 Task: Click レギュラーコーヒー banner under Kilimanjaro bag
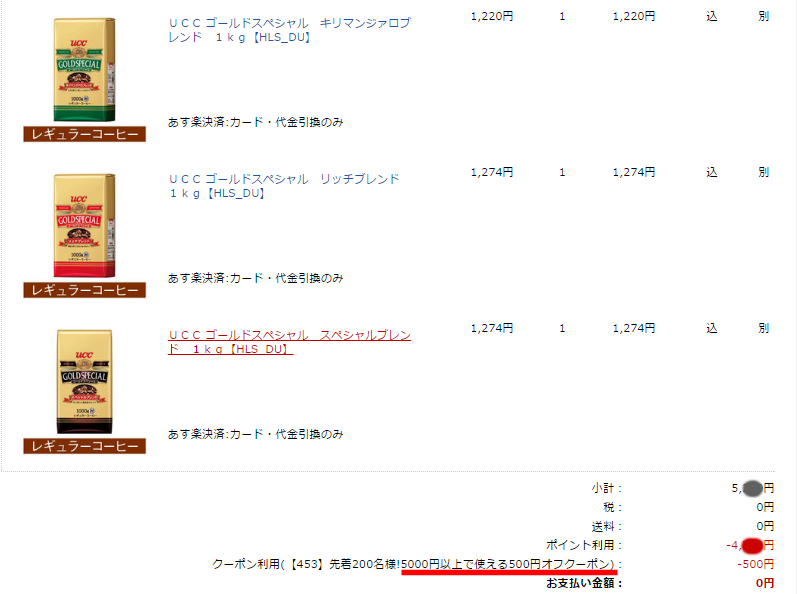coord(84,134)
